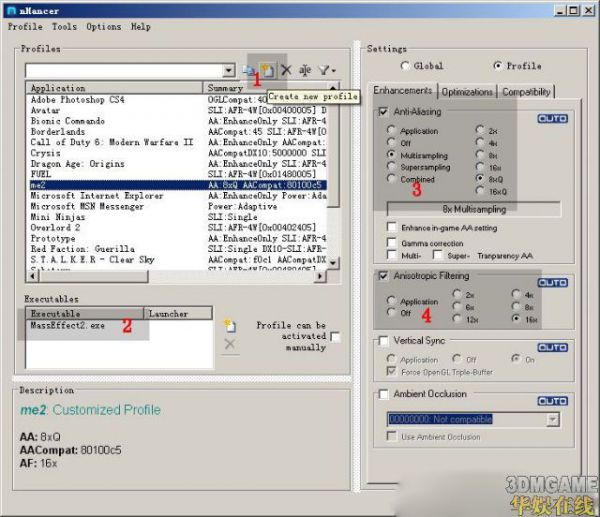600x517 pixels.
Task: Switch to the Optimizations tab
Action: [467, 92]
